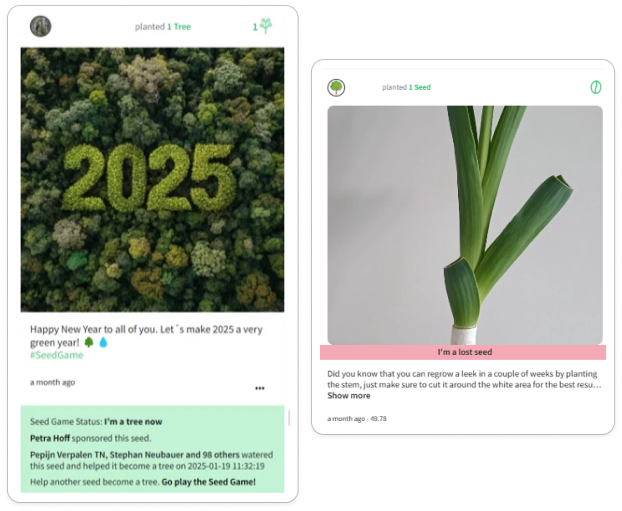Open Pepijn Verpalen TN's profile
This screenshot has height=511, width=622.
pos(68,455)
